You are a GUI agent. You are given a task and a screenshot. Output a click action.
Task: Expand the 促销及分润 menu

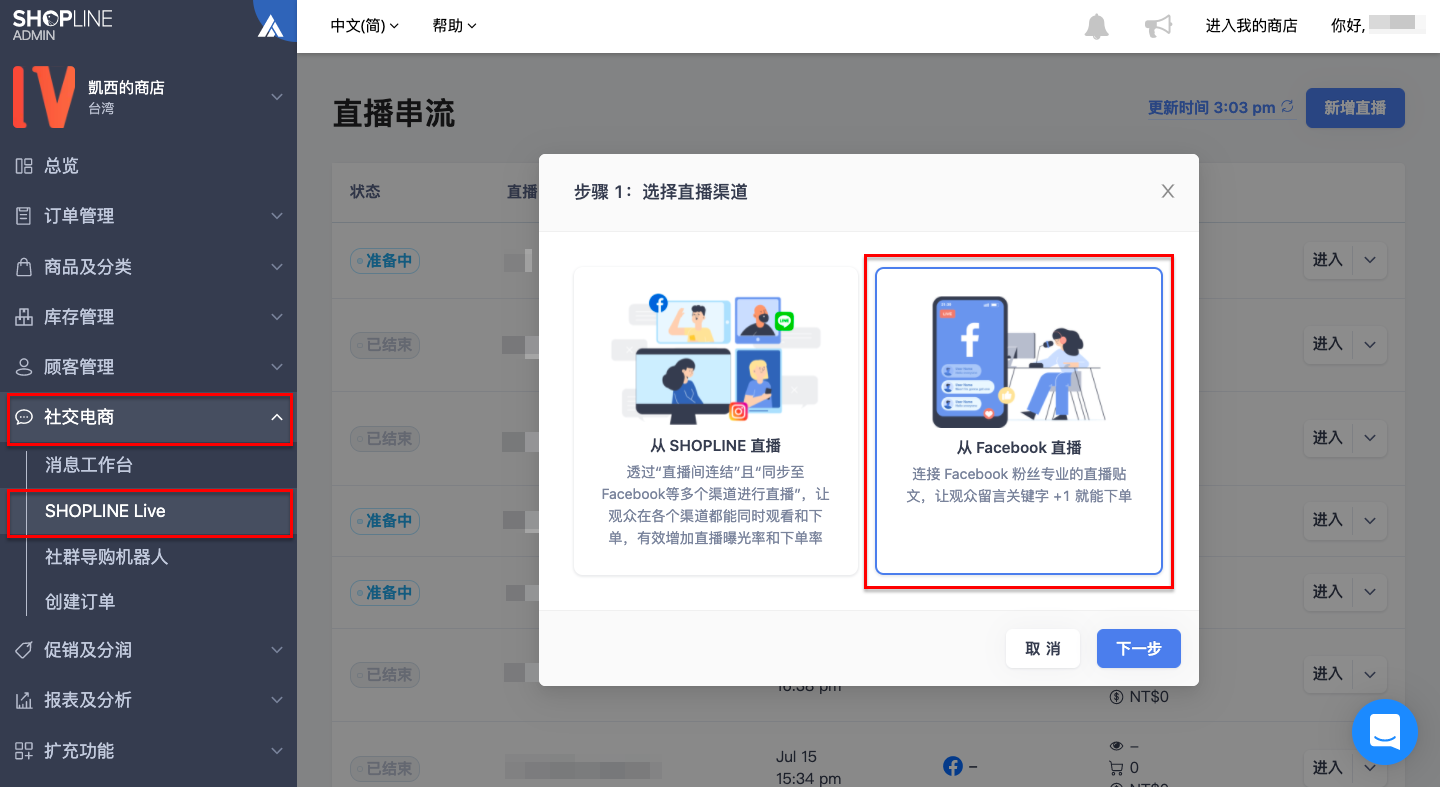pos(277,650)
